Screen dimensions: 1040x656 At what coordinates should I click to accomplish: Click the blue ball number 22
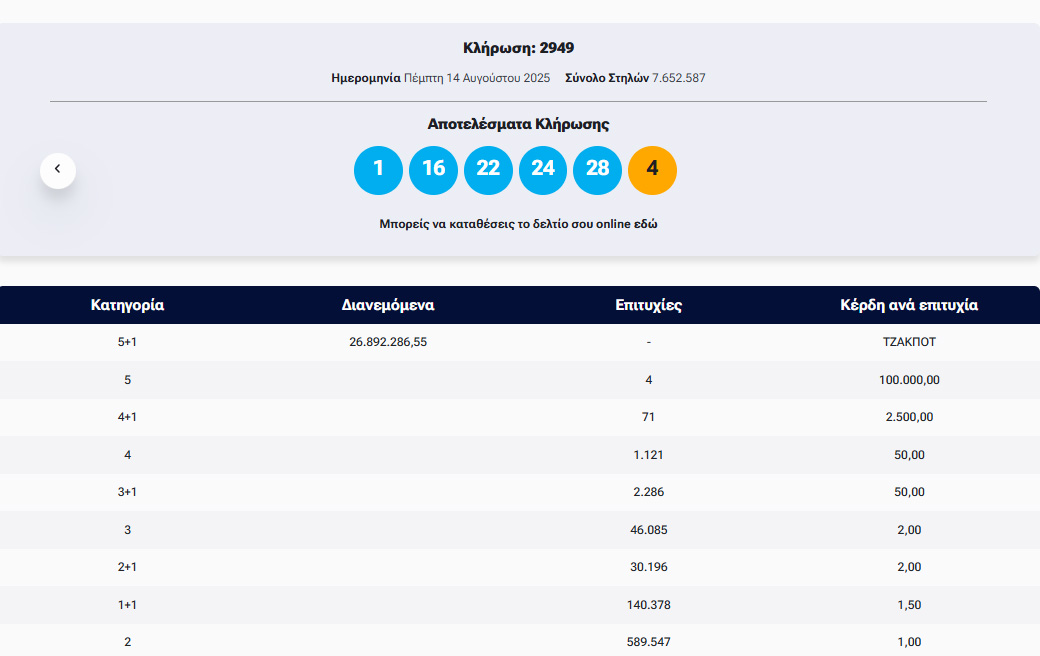[488, 170]
